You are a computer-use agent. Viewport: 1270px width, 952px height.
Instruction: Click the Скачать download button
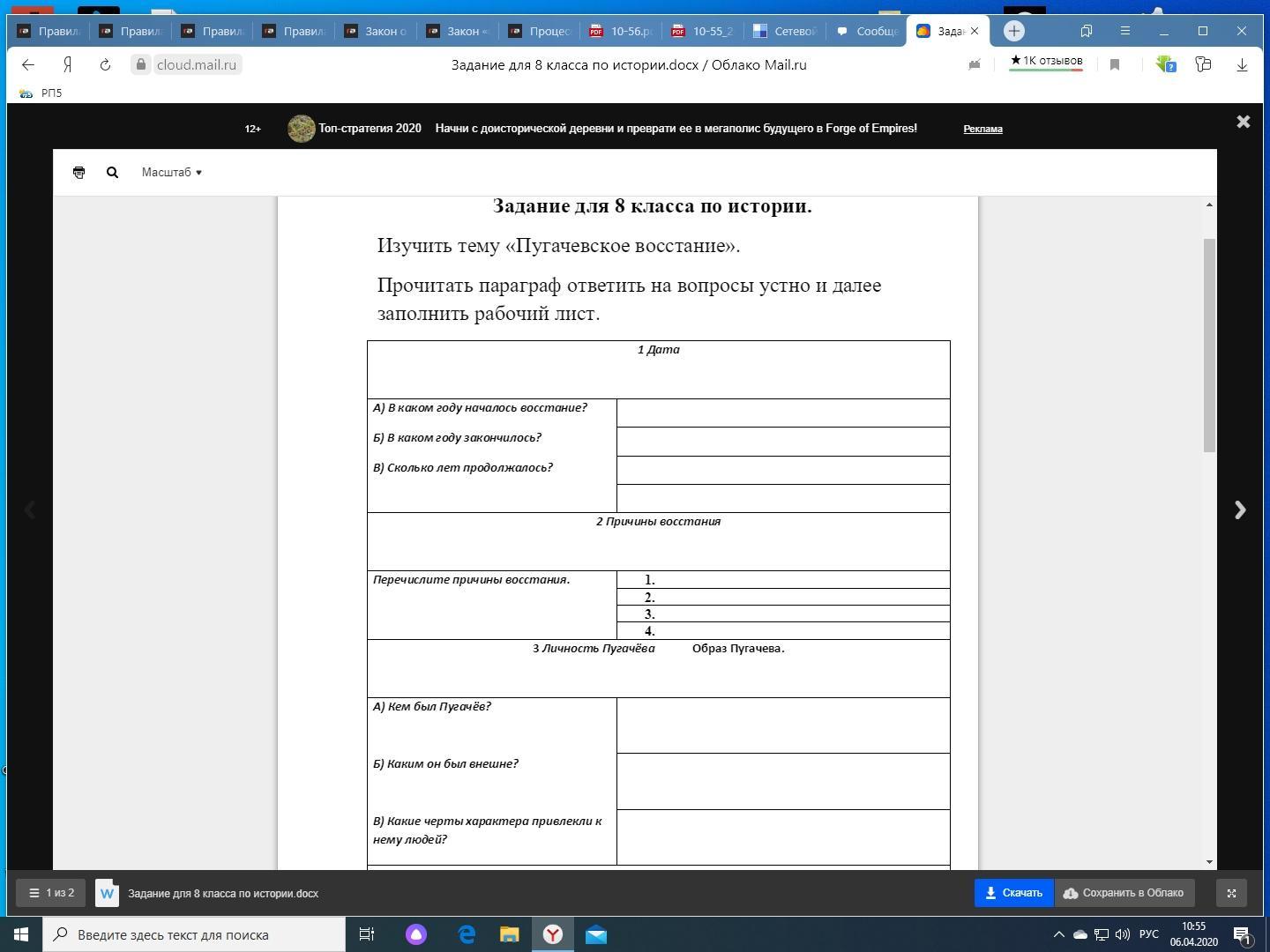1013,893
